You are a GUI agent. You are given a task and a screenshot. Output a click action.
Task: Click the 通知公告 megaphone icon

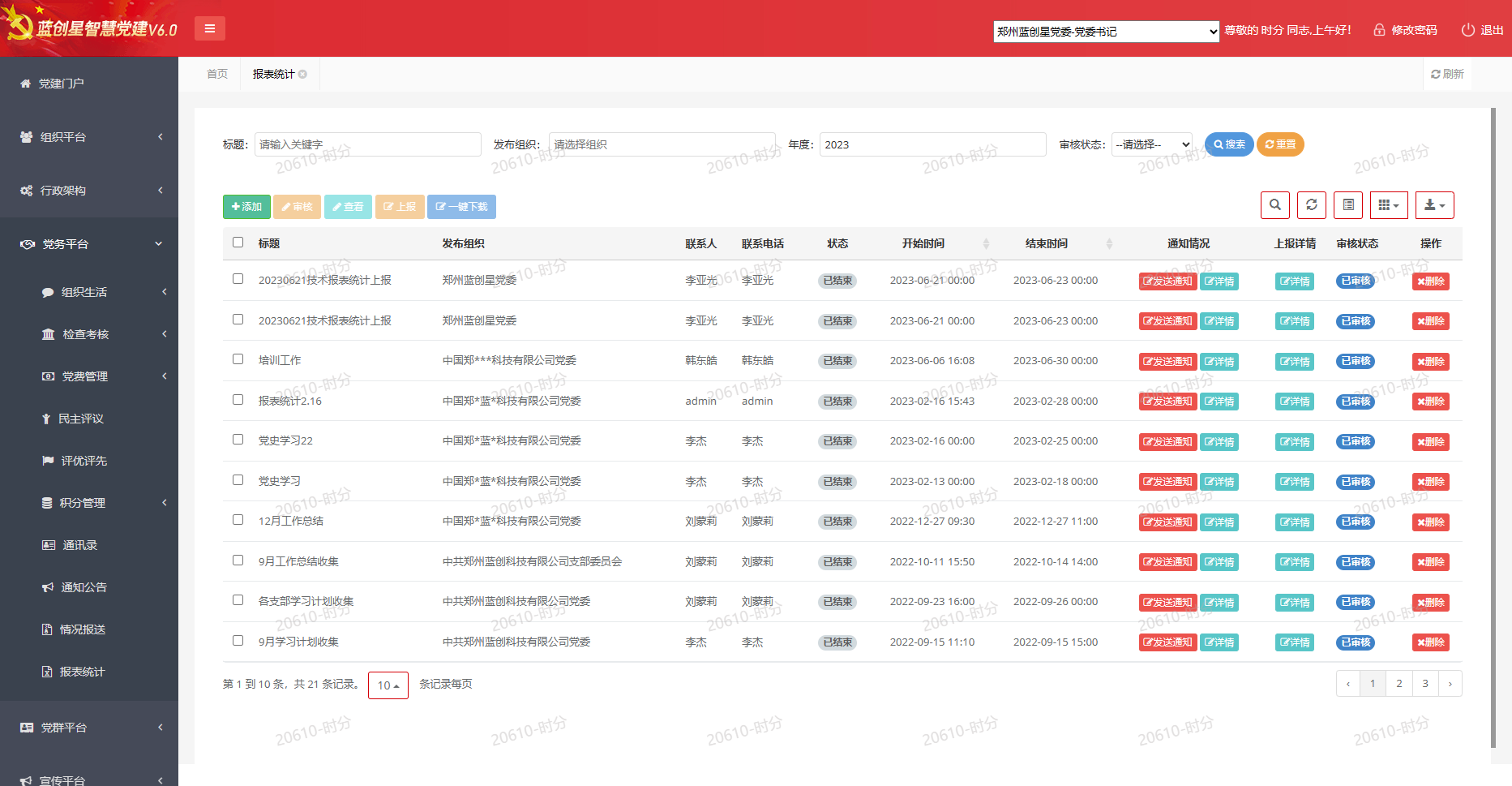[48, 587]
